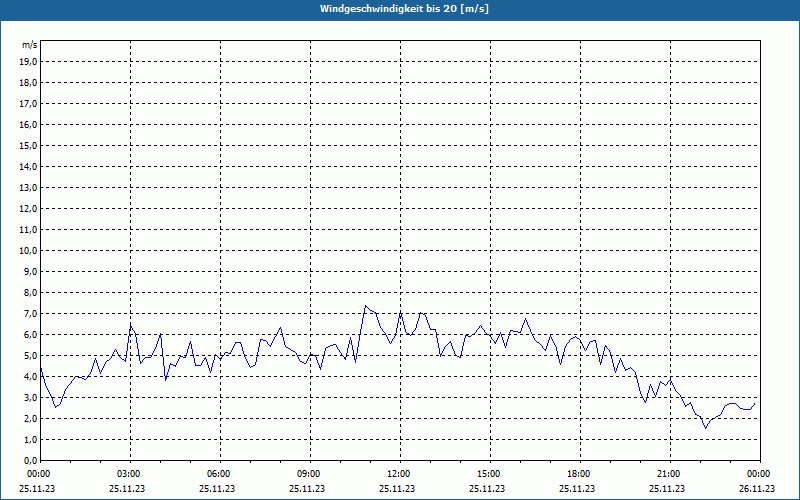Click the y-axis label '16,0'
The height and width of the screenshot is (500, 800).
30,124
